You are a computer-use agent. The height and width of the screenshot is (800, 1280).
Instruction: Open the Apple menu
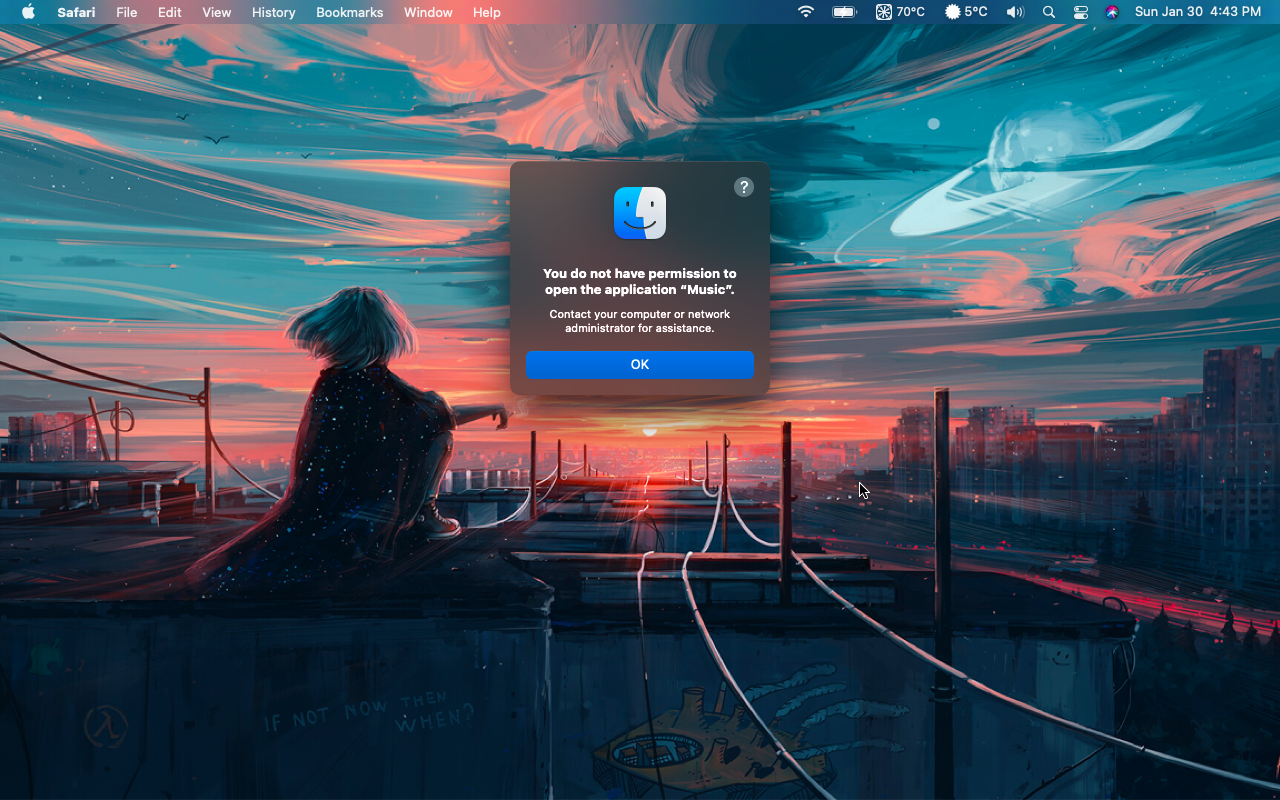click(x=28, y=12)
